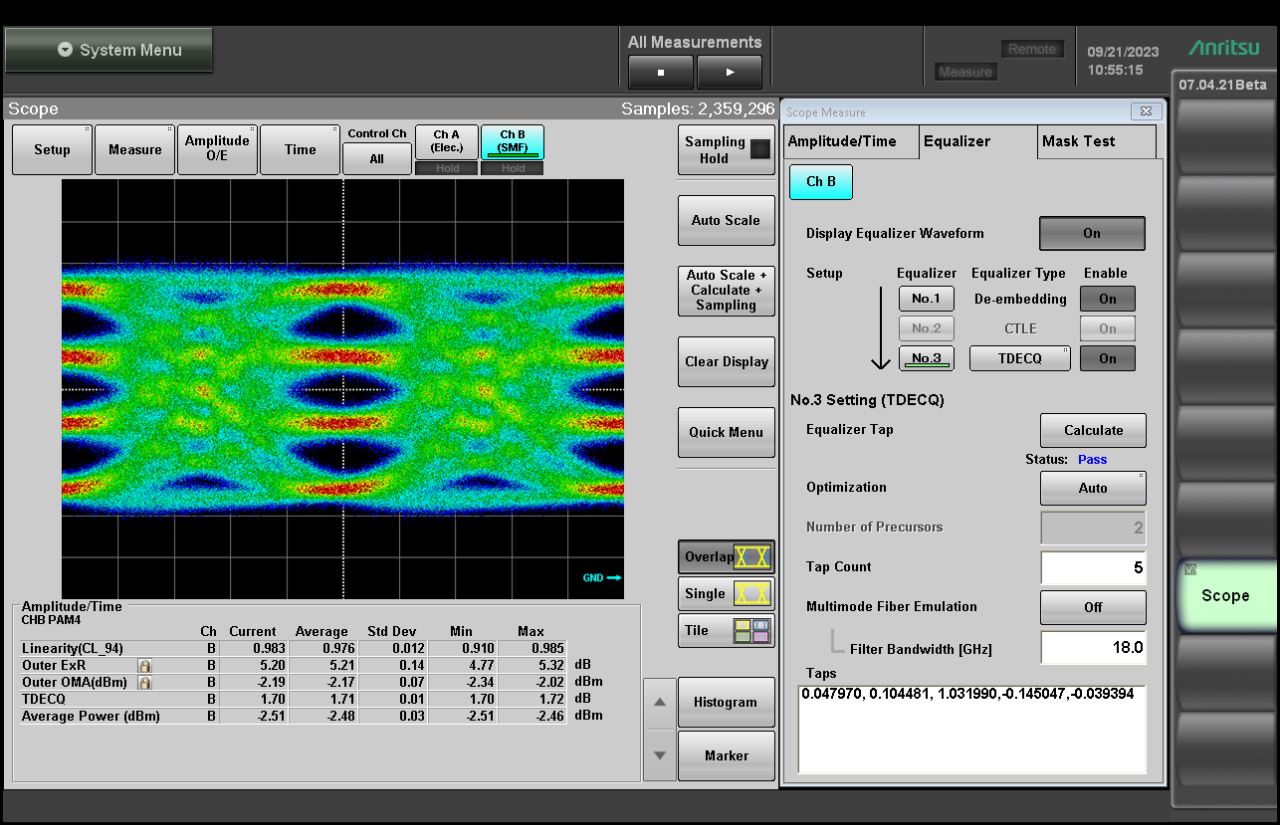Open the System Menu dropdown

pyautogui.click(x=109, y=50)
